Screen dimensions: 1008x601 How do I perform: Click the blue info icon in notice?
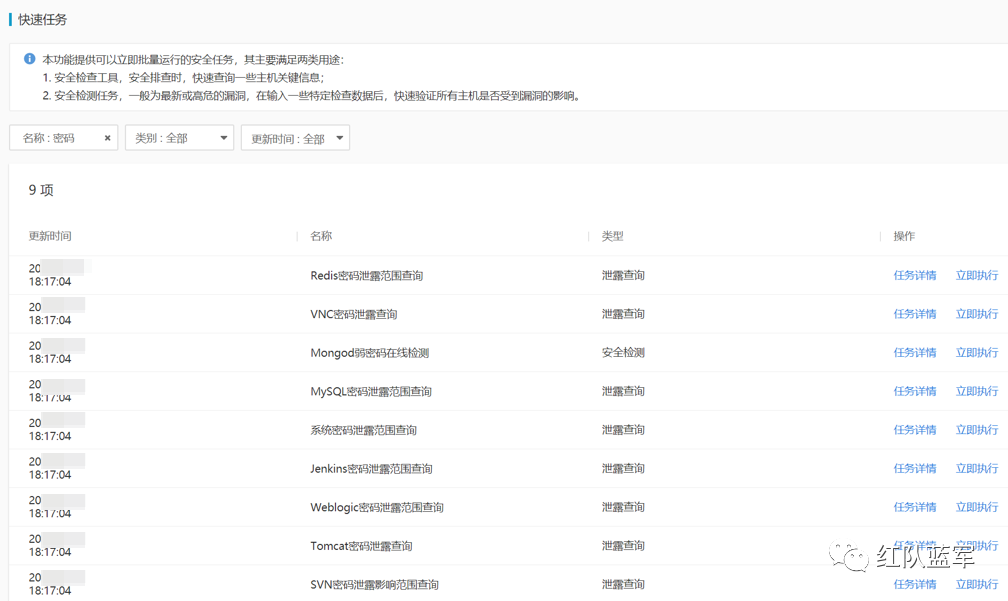point(30,59)
